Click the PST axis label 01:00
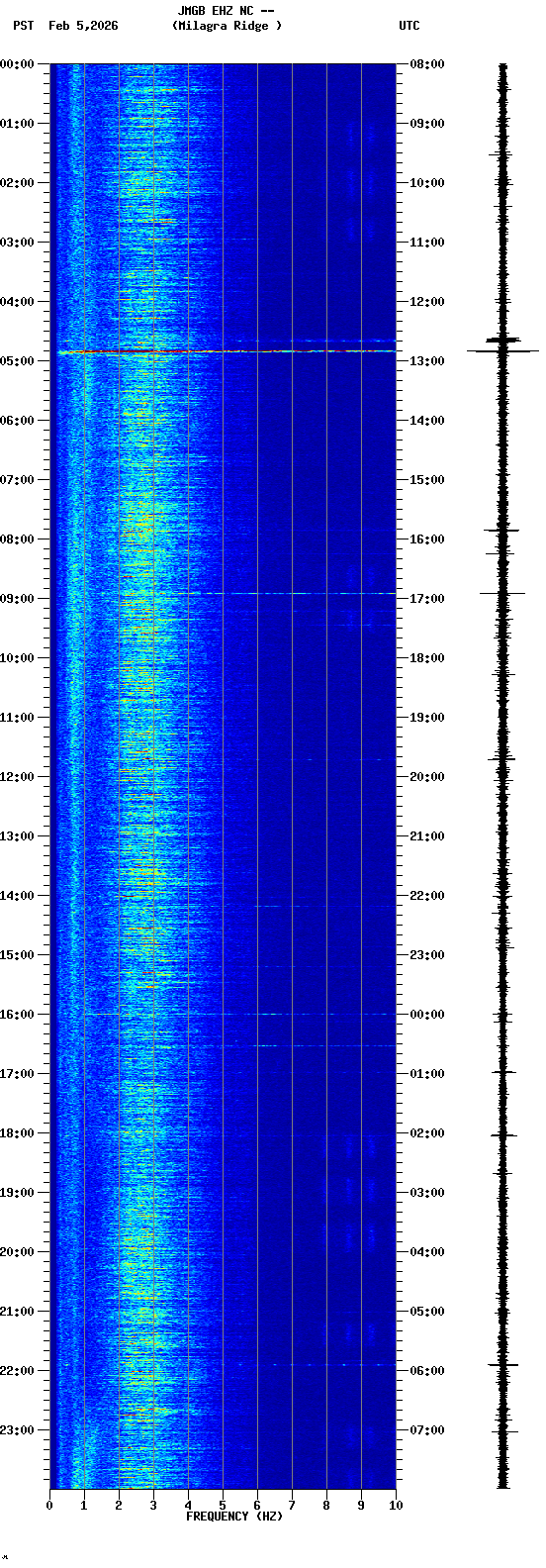The image size is (546, 1568). (x=18, y=124)
